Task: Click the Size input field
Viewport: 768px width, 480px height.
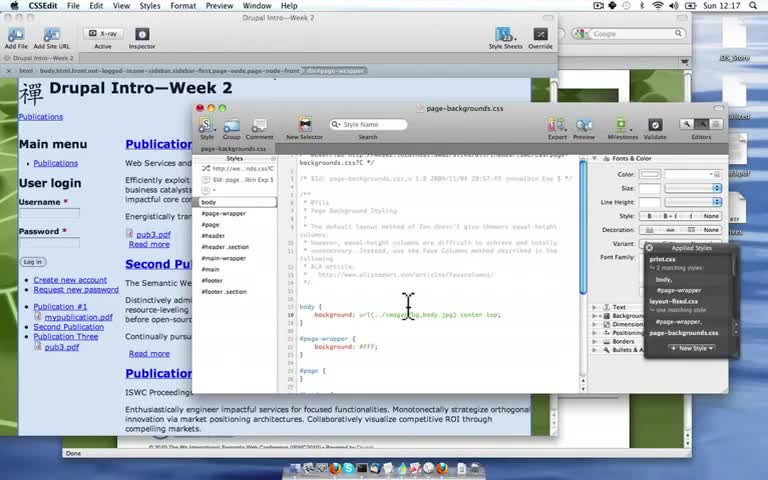Action: [649, 188]
